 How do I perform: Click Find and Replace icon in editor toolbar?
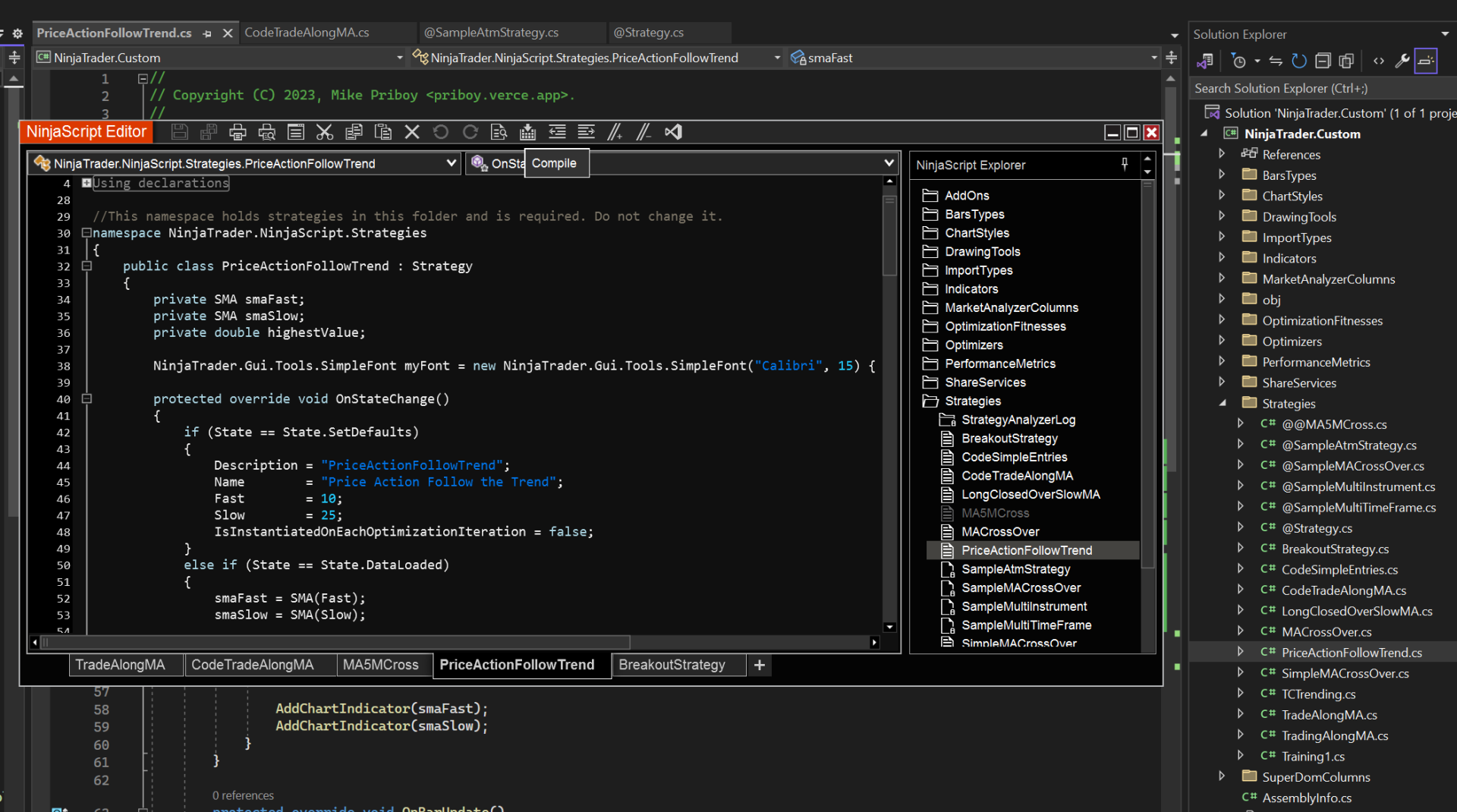499,132
